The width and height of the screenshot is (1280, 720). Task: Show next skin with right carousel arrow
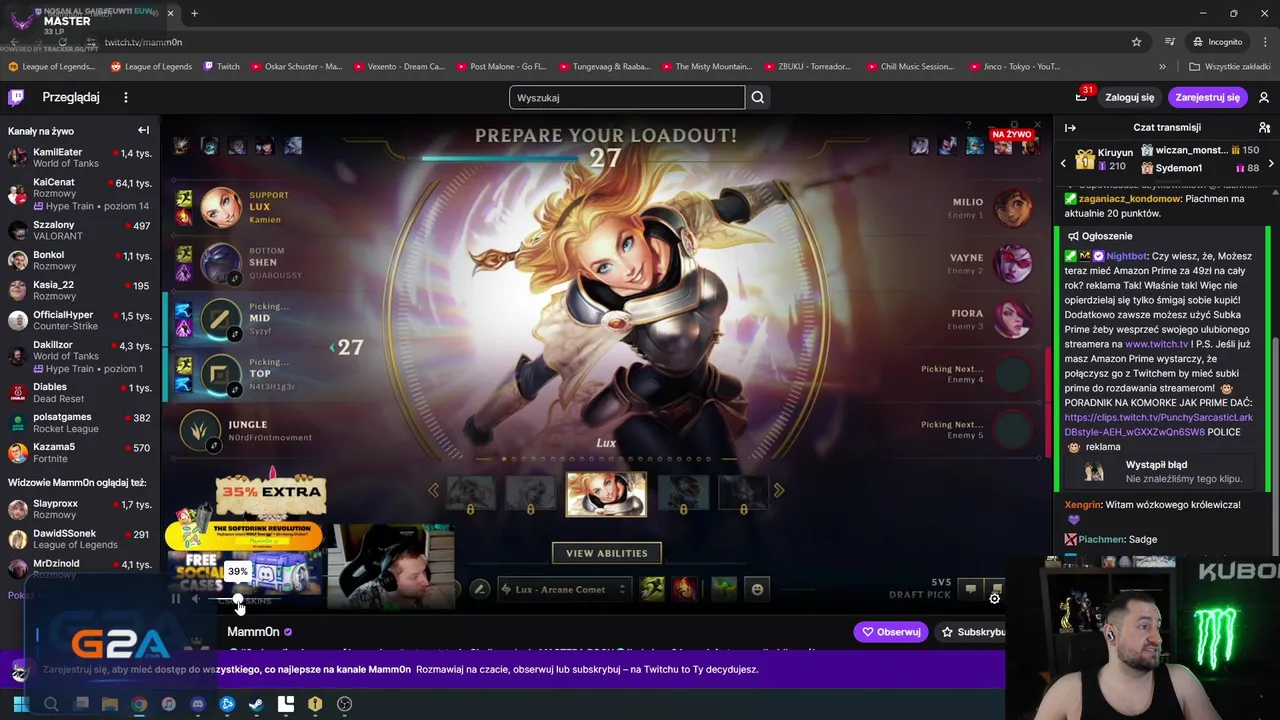(x=779, y=490)
